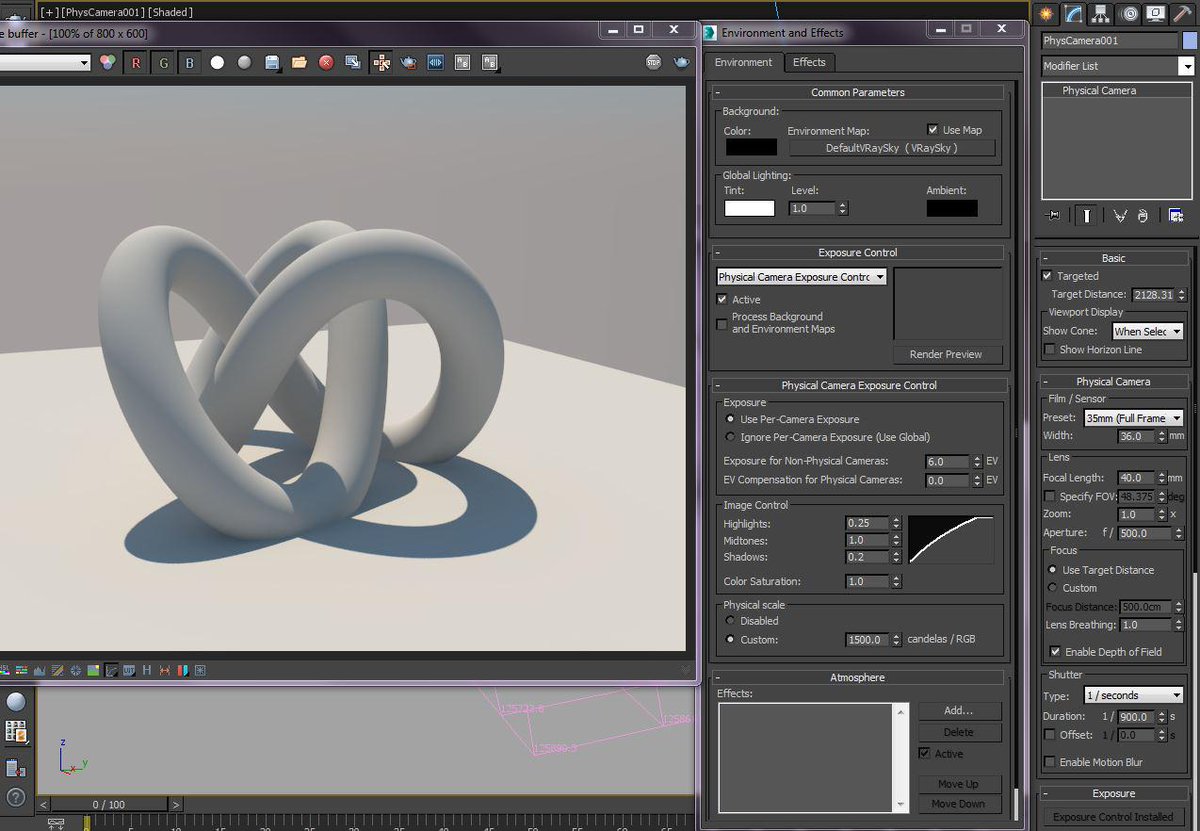The width and height of the screenshot is (1200, 831).
Task: Uncheck the Targeted camera checkbox
Action: [x=1047, y=275]
